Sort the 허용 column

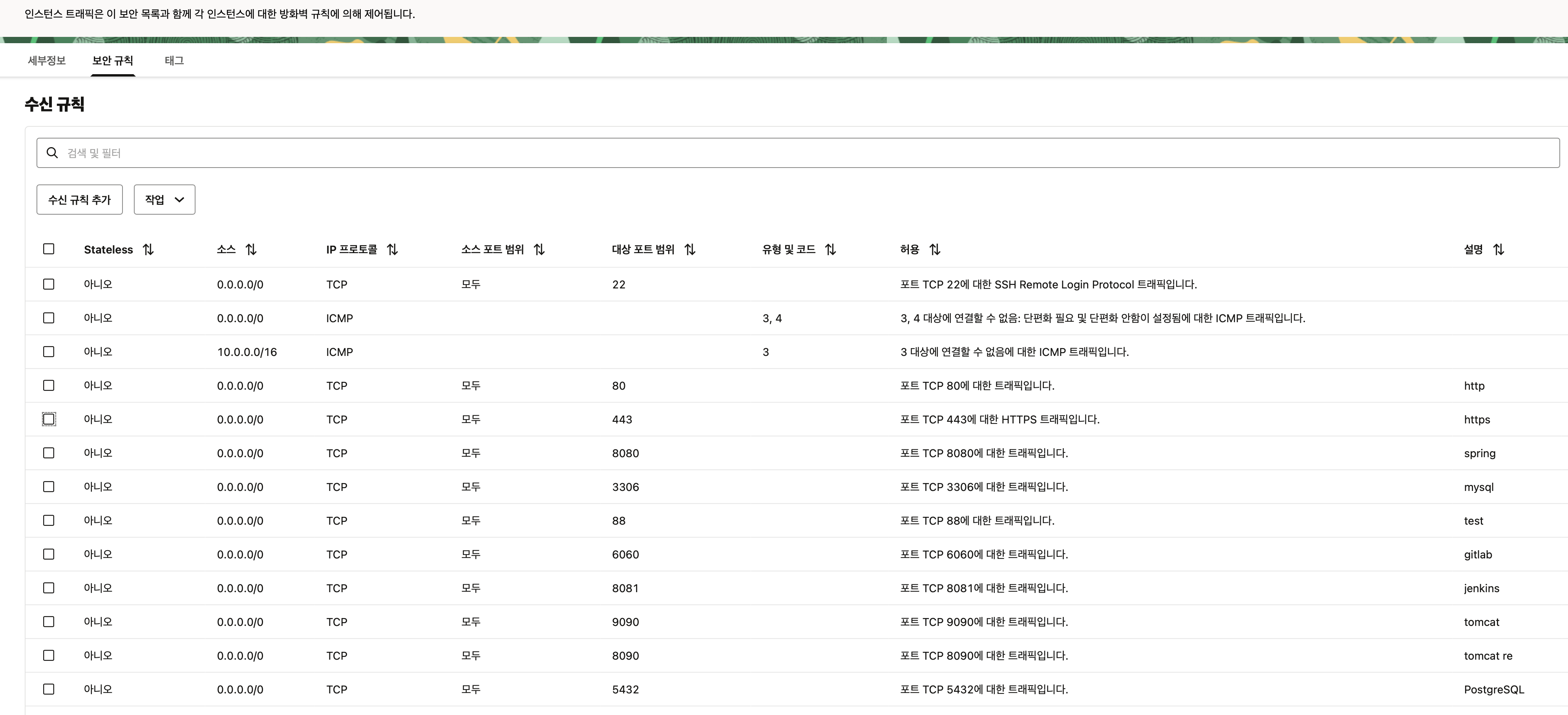tap(935, 250)
